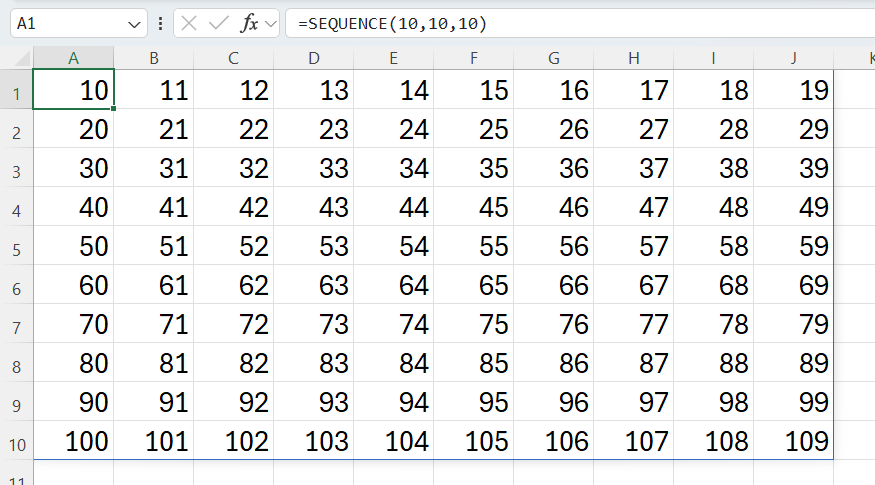875x485 pixels.
Task: Select cell A1 containing 10
Action: pyautogui.click(x=74, y=89)
